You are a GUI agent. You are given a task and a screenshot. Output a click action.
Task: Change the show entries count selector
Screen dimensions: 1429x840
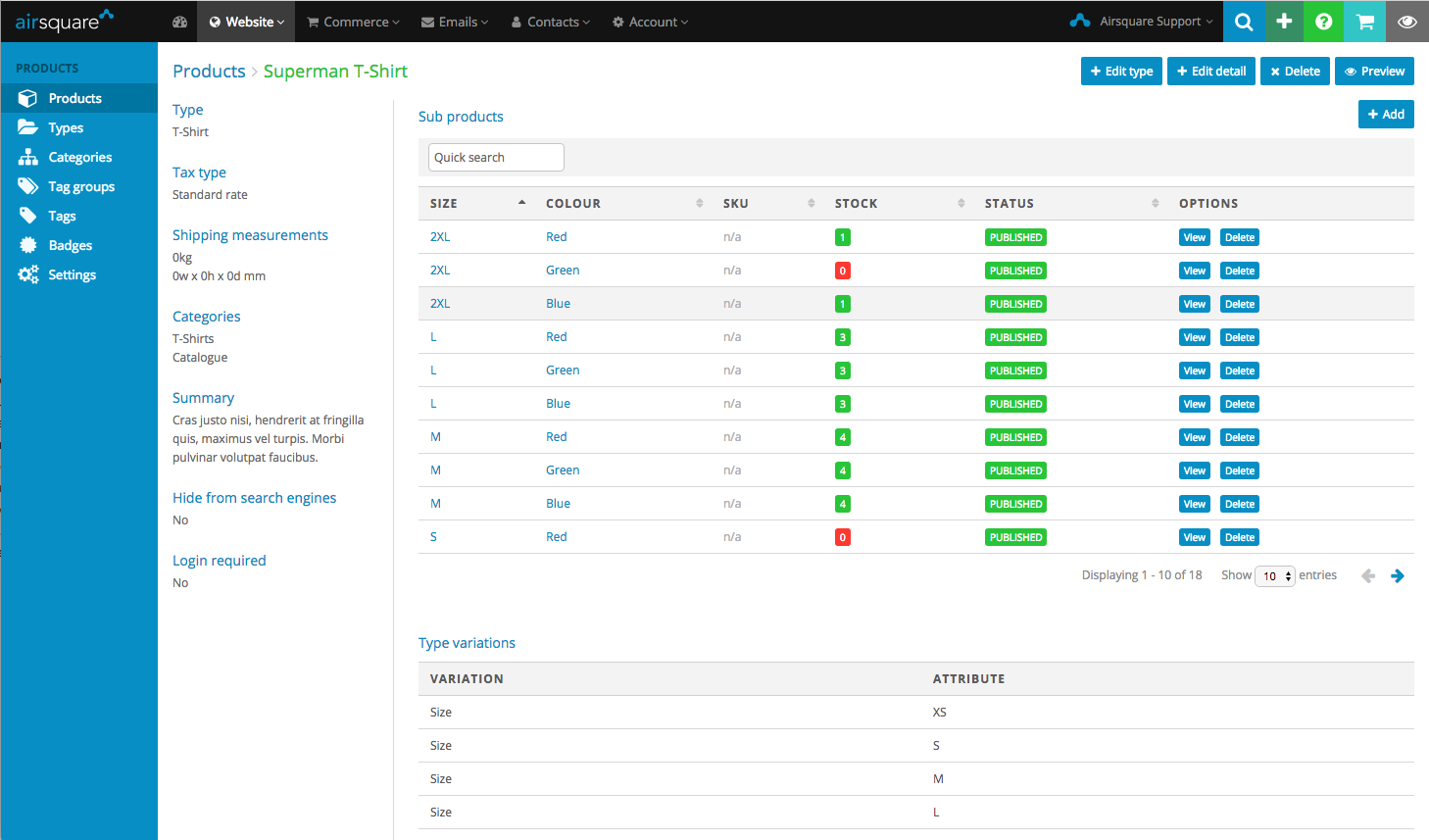1275,576
